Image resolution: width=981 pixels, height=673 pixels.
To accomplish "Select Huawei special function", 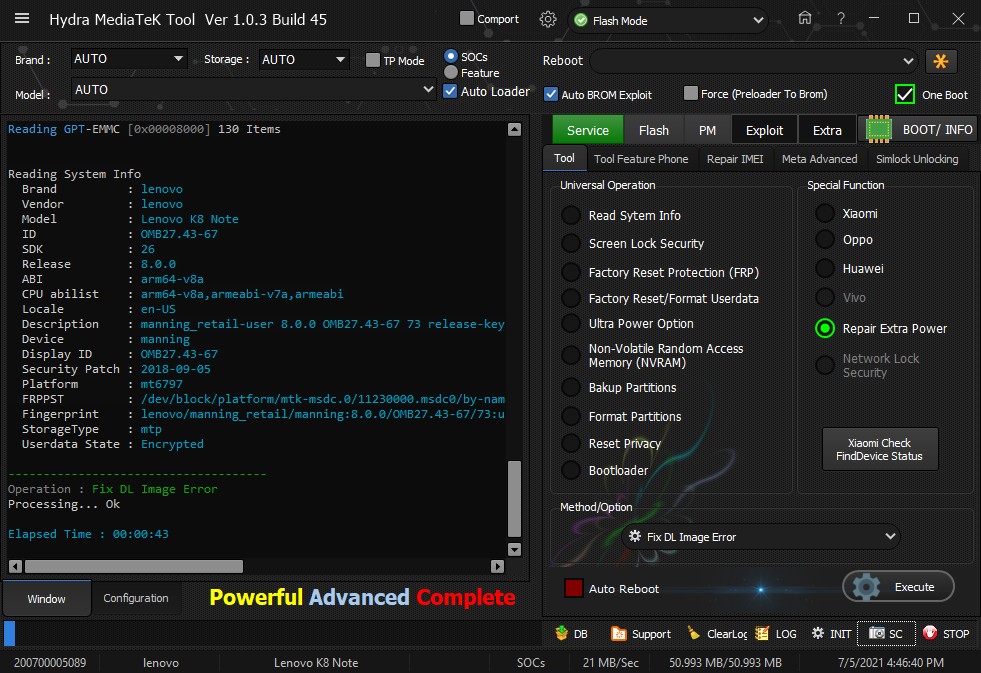I will [825, 268].
